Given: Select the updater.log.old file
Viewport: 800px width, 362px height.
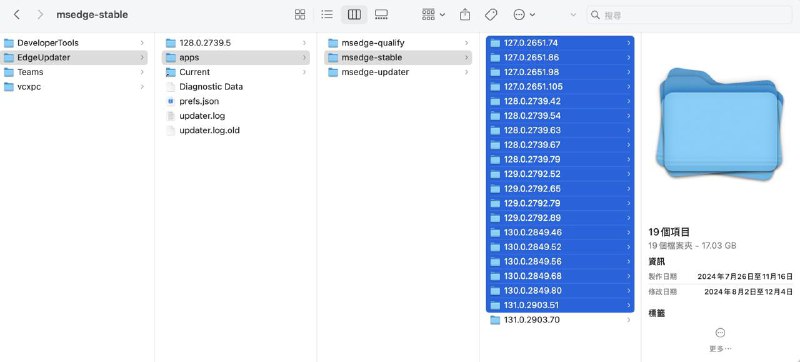Looking at the screenshot, I should click(x=236, y=130).
